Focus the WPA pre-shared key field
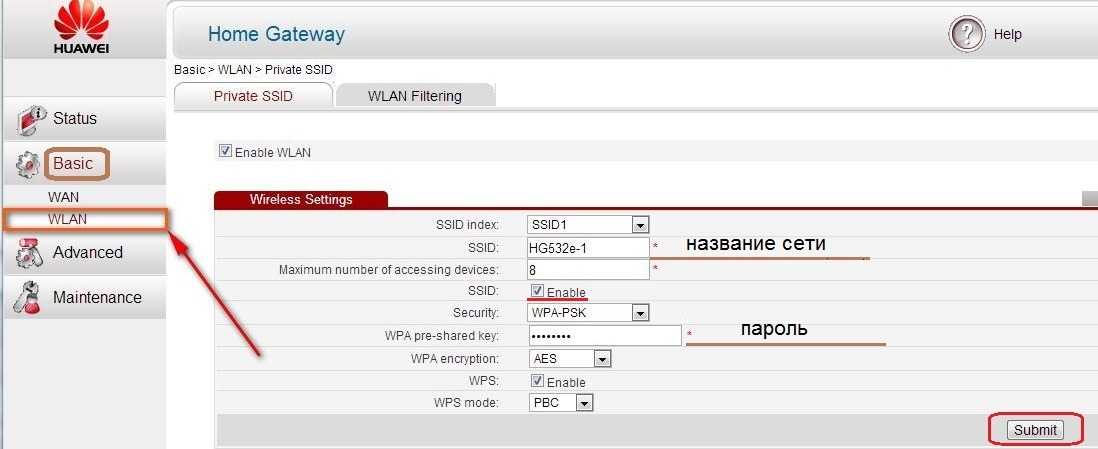1098x449 pixels. click(604, 336)
